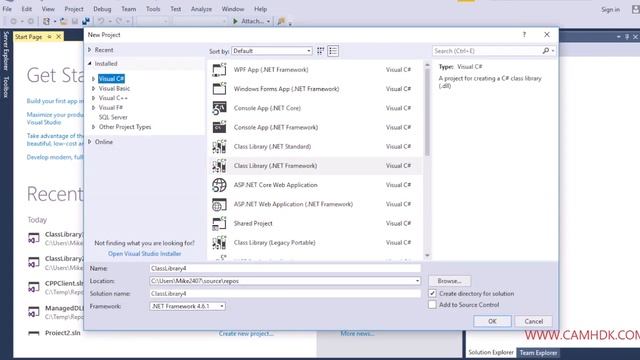Screen dimensions: 640x360
Task: Expand the Visual F# node
Action: point(93,108)
